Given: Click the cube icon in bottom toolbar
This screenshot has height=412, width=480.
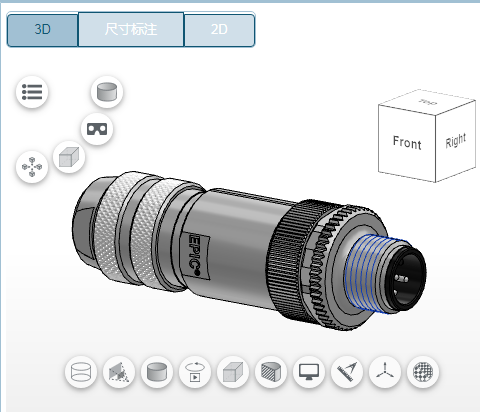Looking at the screenshot, I should pos(233,372).
